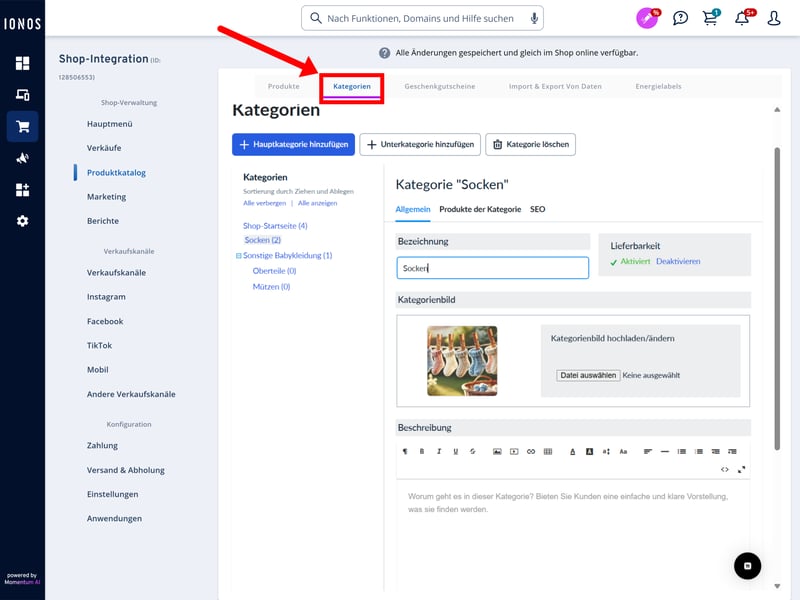This screenshot has width=800, height=600.
Task: Click Datei auswählen upload button
Action: (x=588, y=376)
